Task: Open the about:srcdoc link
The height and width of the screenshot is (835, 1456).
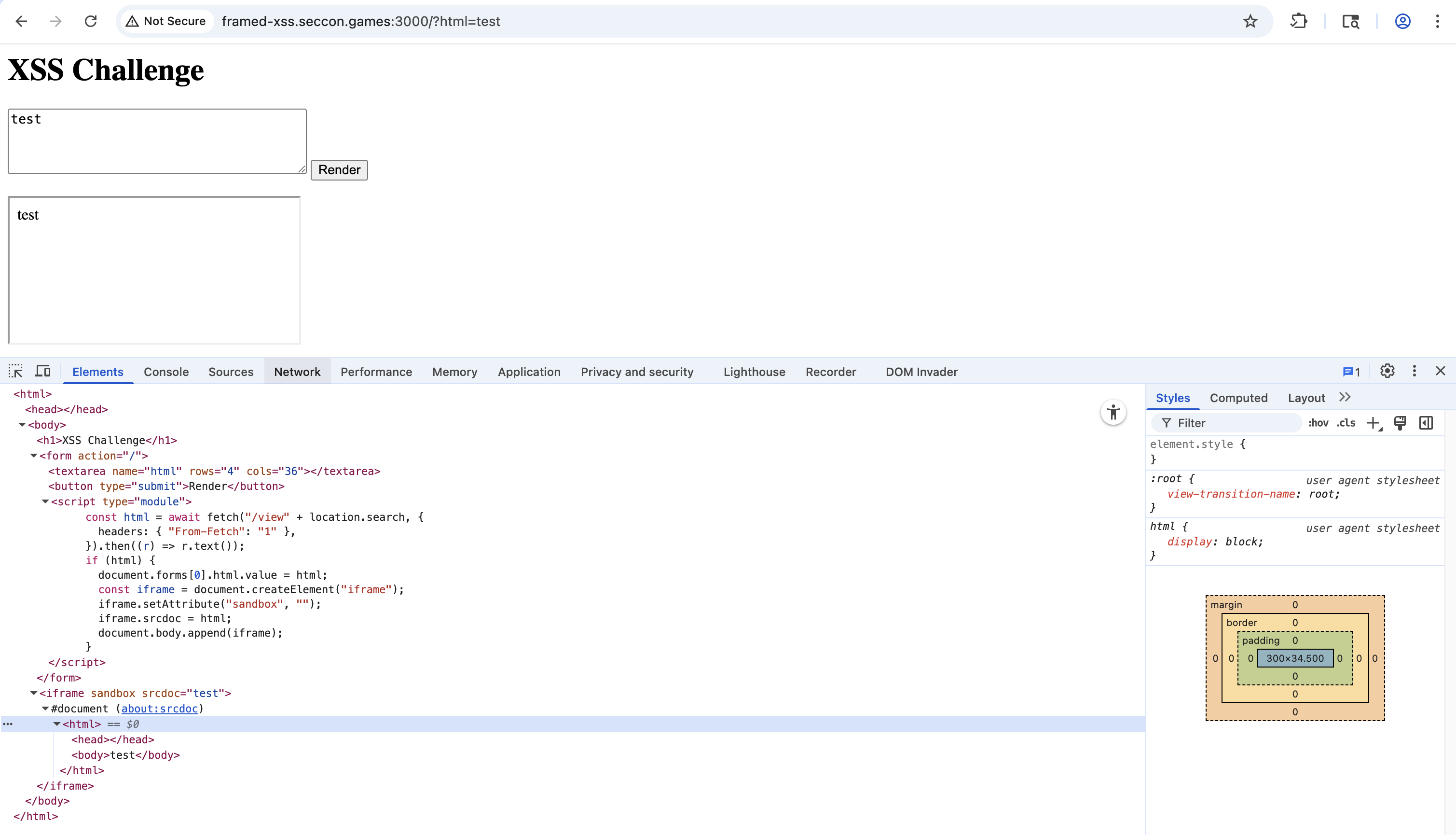Action: 159,709
